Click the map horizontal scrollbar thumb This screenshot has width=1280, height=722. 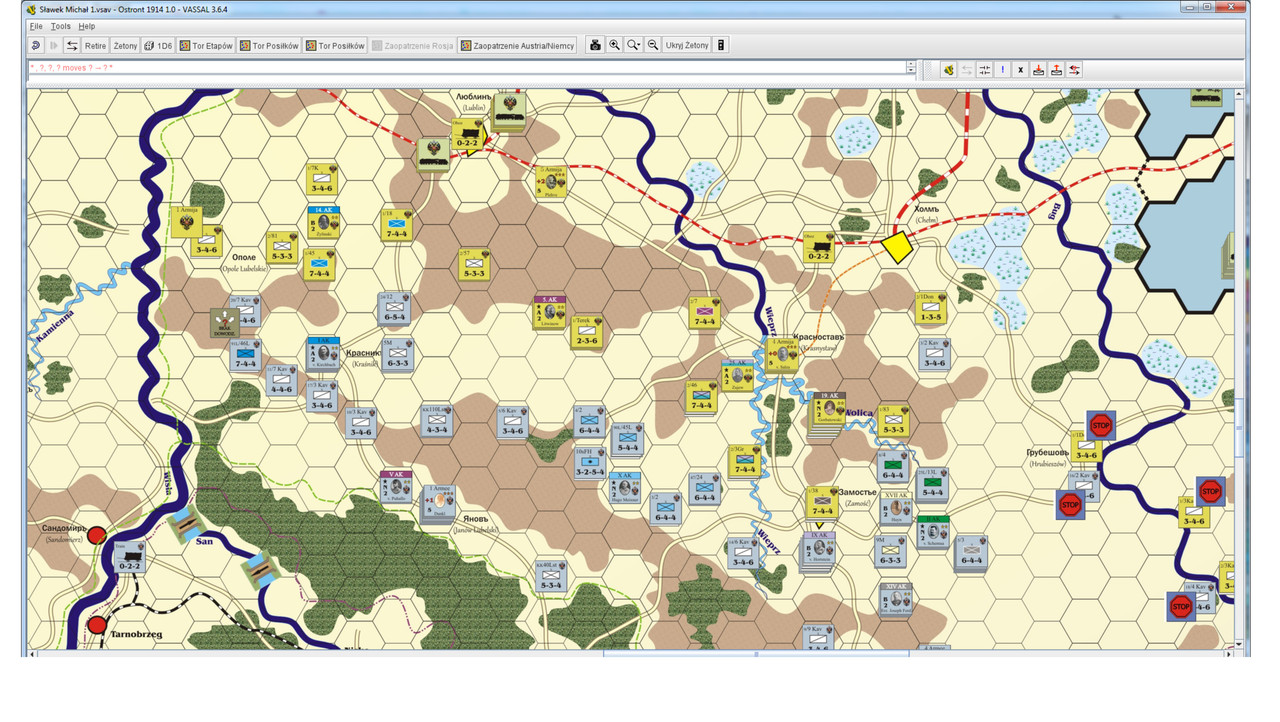pos(756,654)
